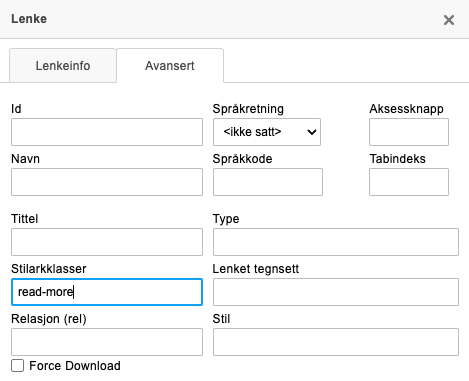The image size is (469, 381).
Task: Close the Lenke dialog with X icon
Action: [x=449, y=20]
